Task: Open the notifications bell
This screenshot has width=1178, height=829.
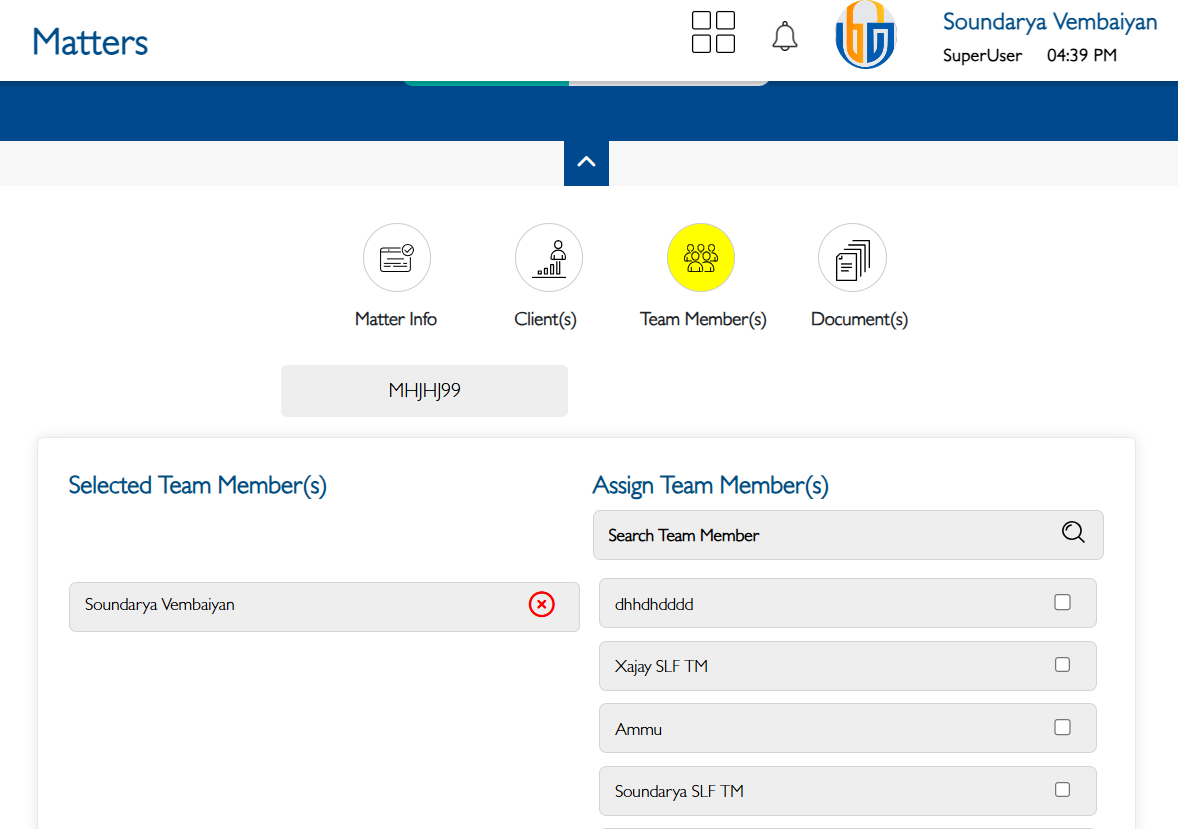Action: click(x=785, y=37)
